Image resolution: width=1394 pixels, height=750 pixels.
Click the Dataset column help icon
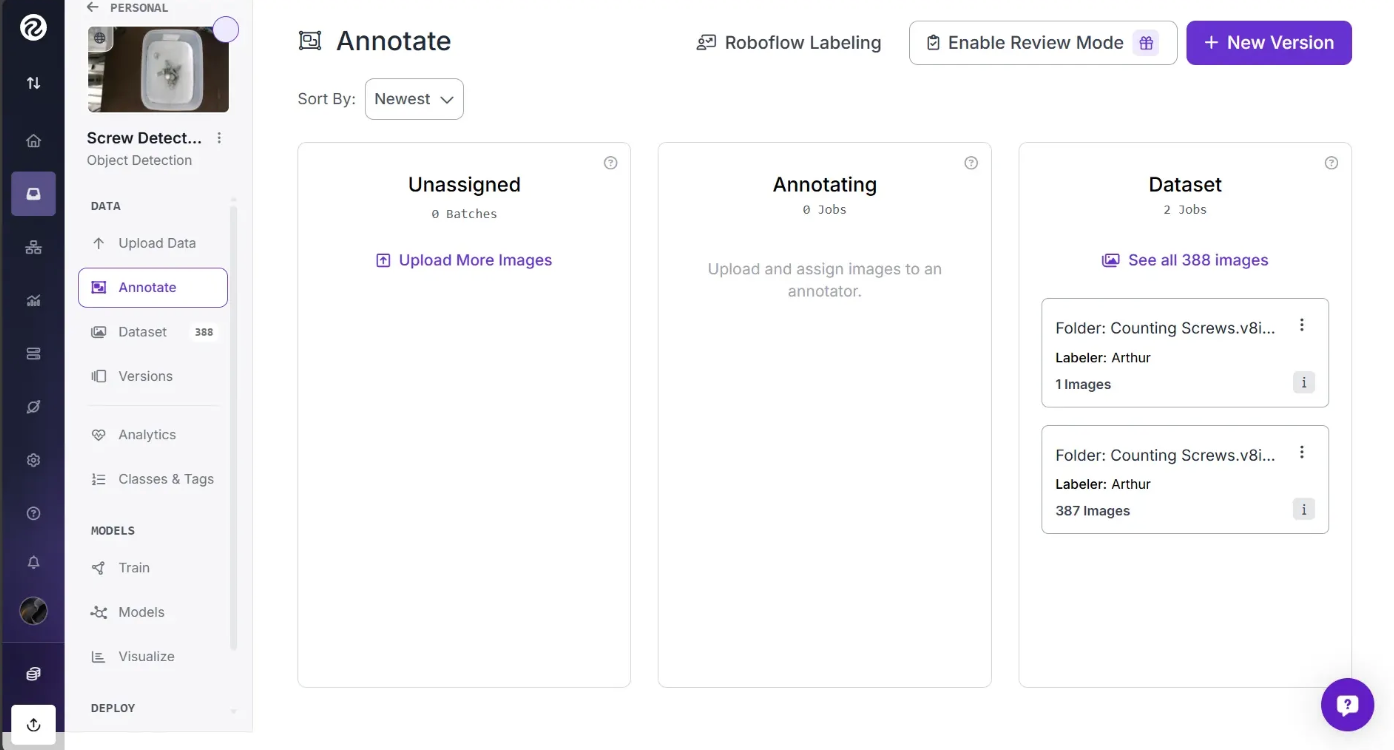click(1331, 163)
